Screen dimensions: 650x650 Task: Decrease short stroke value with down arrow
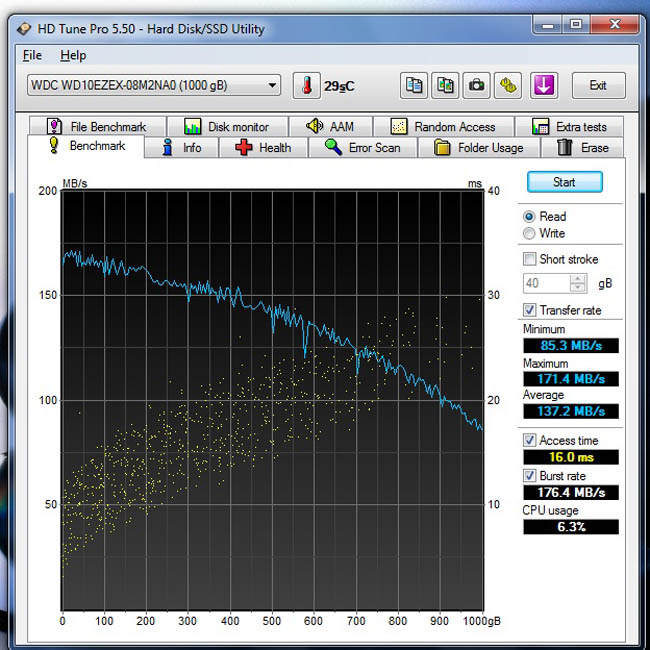point(578,288)
